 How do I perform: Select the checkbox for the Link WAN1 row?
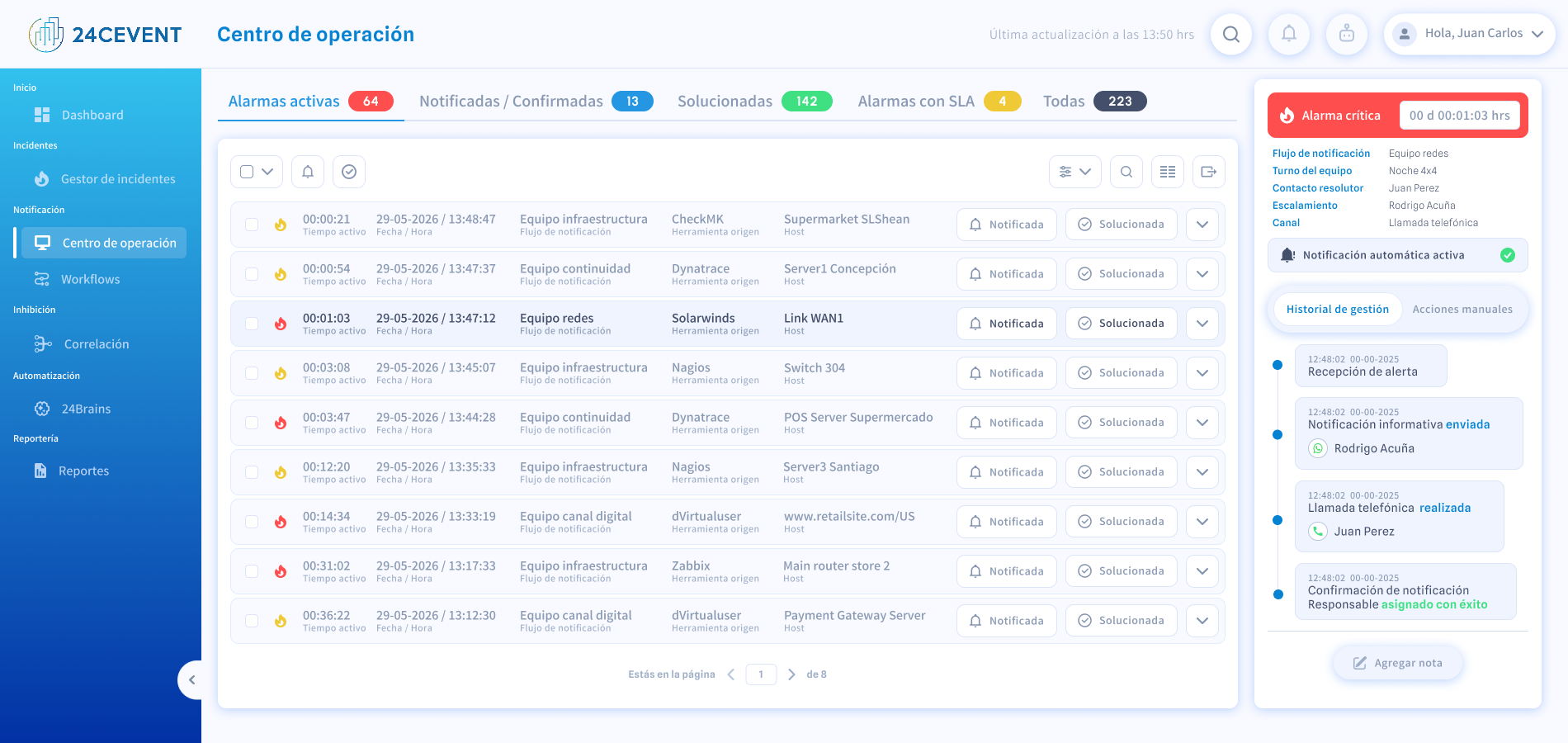point(252,324)
